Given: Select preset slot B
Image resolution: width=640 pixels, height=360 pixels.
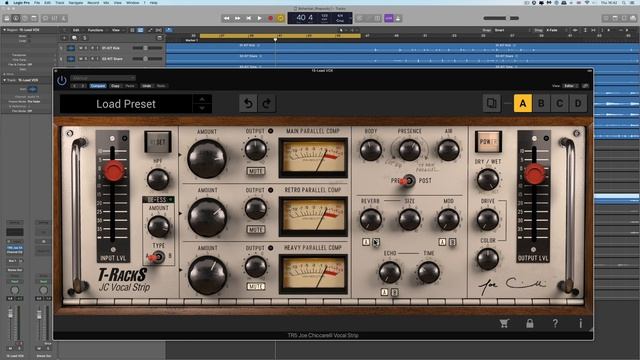Looking at the screenshot, I should pyautogui.click(x=541, y=104).
